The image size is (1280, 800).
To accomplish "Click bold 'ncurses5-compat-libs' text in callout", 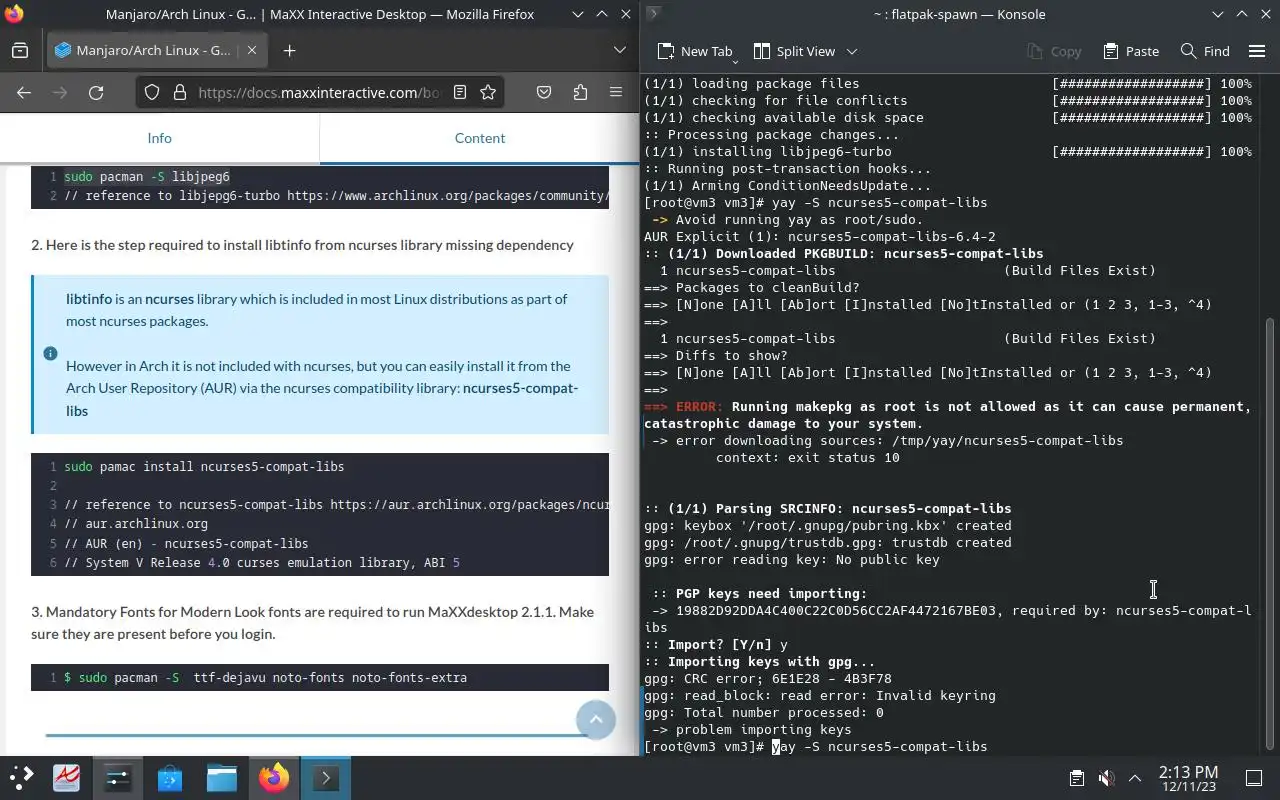I will click(322, 399).
